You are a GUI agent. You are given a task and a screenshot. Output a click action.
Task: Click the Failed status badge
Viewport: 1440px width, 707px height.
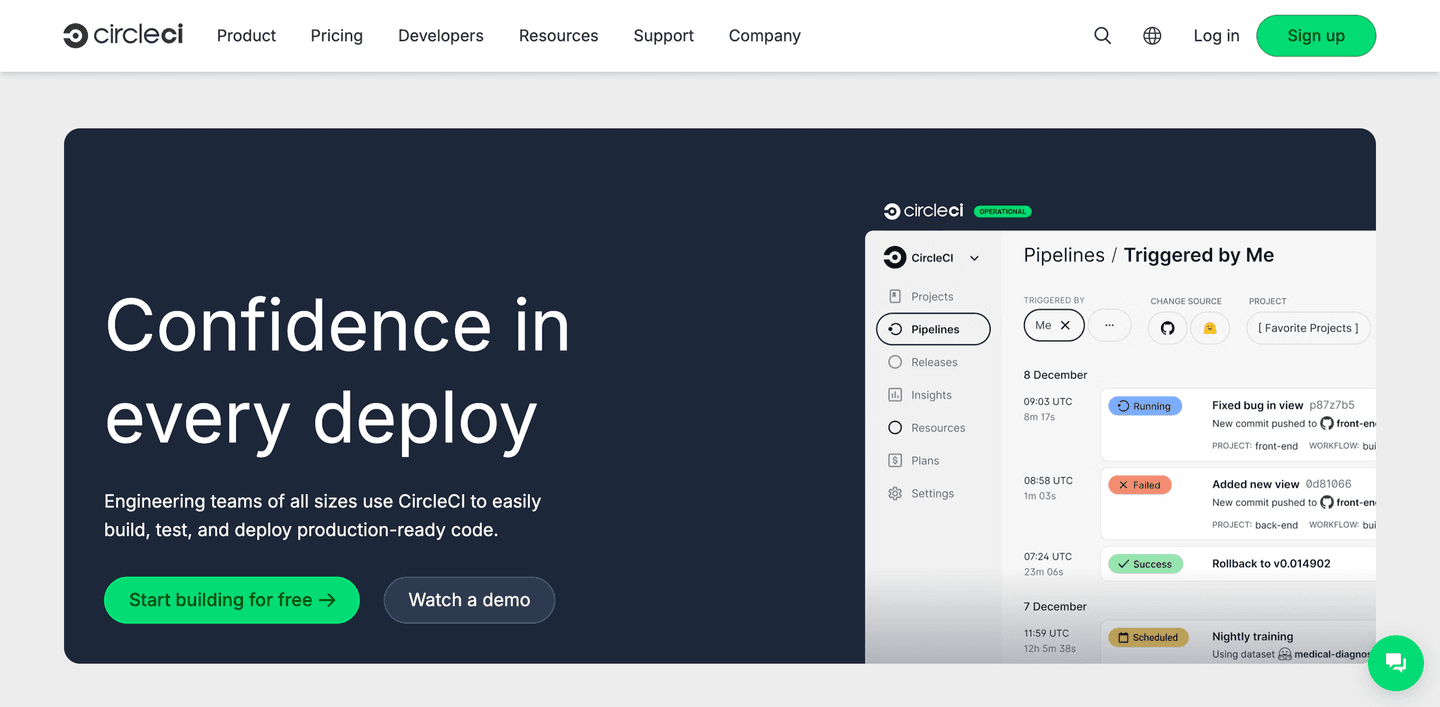1139,485
